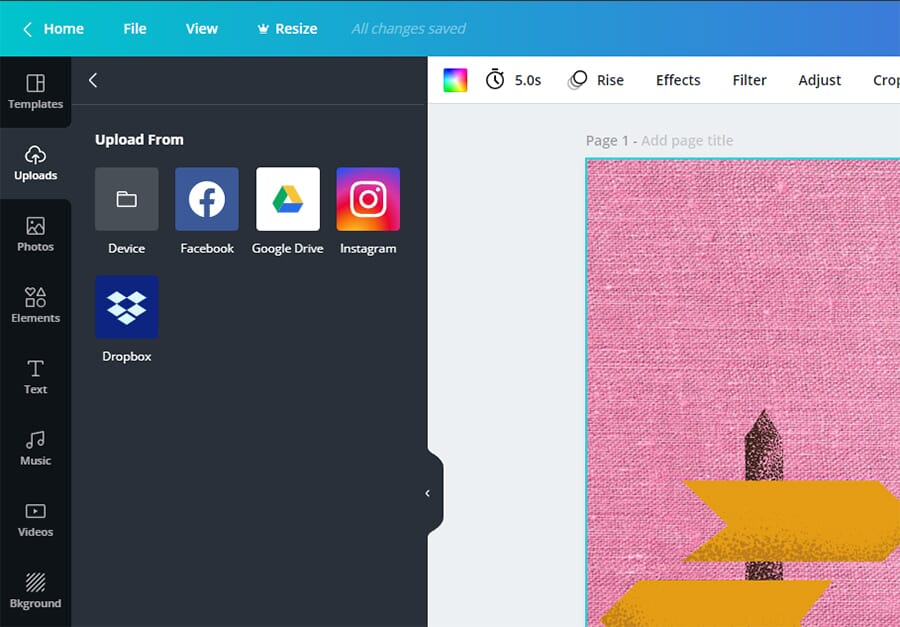Select the Uploads sidebar tab
Viewport: 900px width, 627px height.
[x=36, y=163]
